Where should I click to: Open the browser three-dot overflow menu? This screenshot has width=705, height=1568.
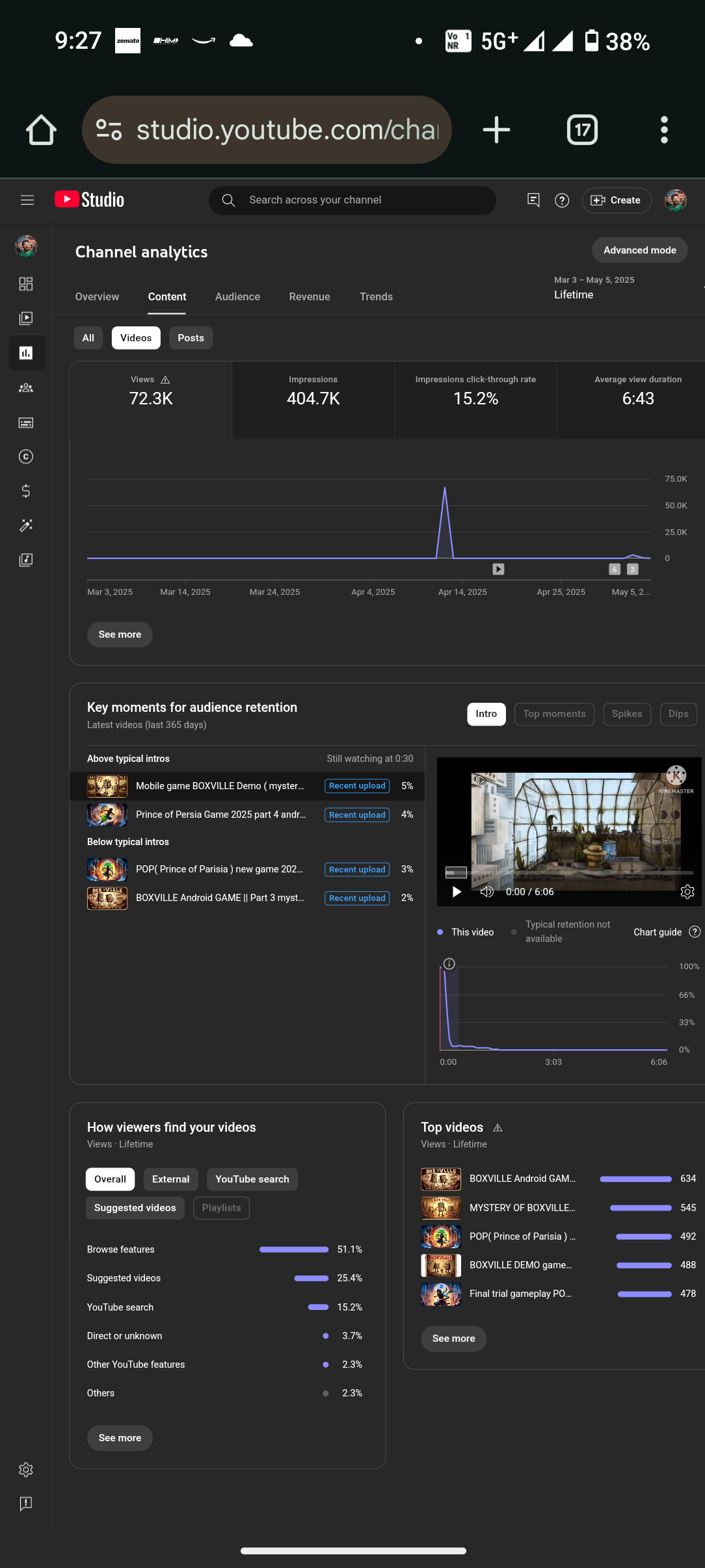664,130
